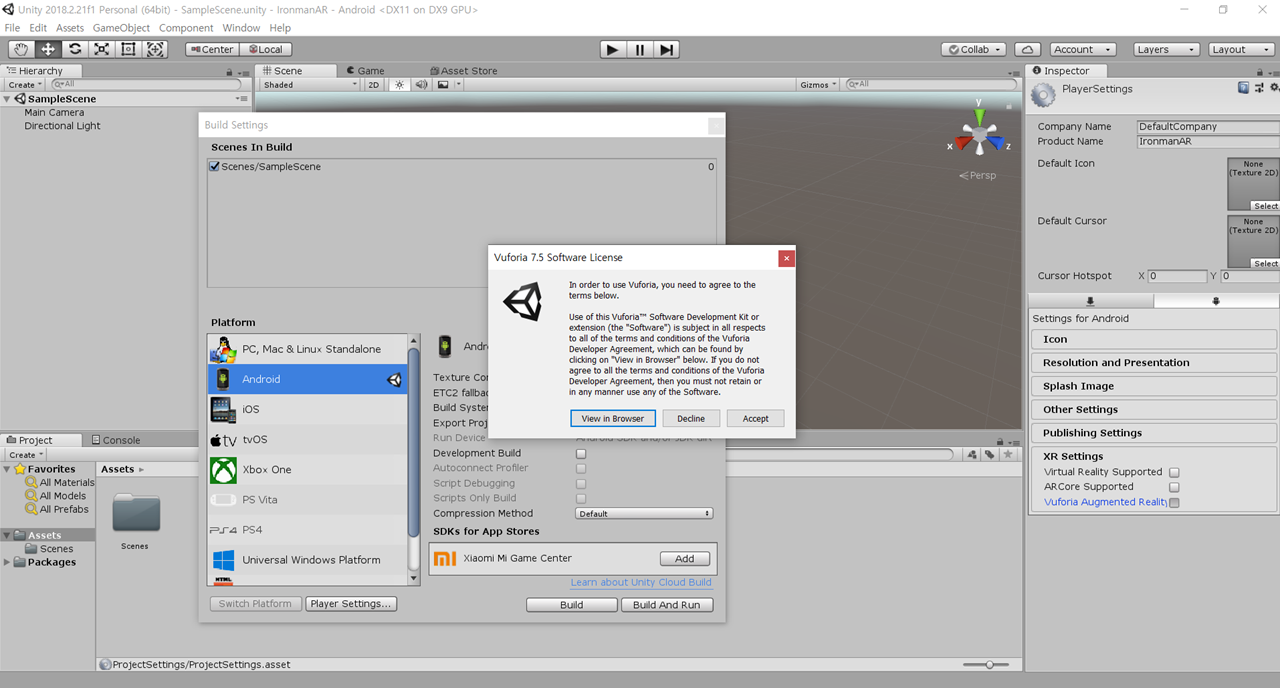Viewport: 1280px width, 688px height.
Task: Click the Project icon size slider
Action: [x=988, y=665]
